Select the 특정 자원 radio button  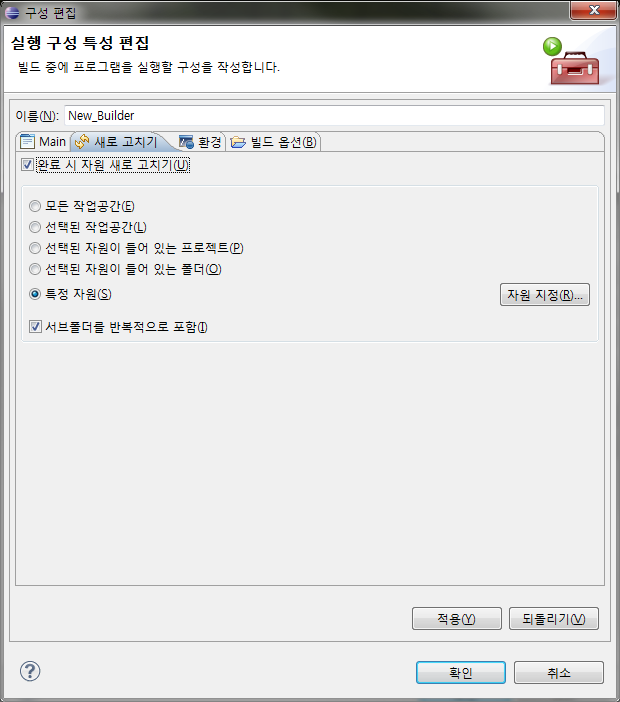pyautogui.click(x=35, y=294)
